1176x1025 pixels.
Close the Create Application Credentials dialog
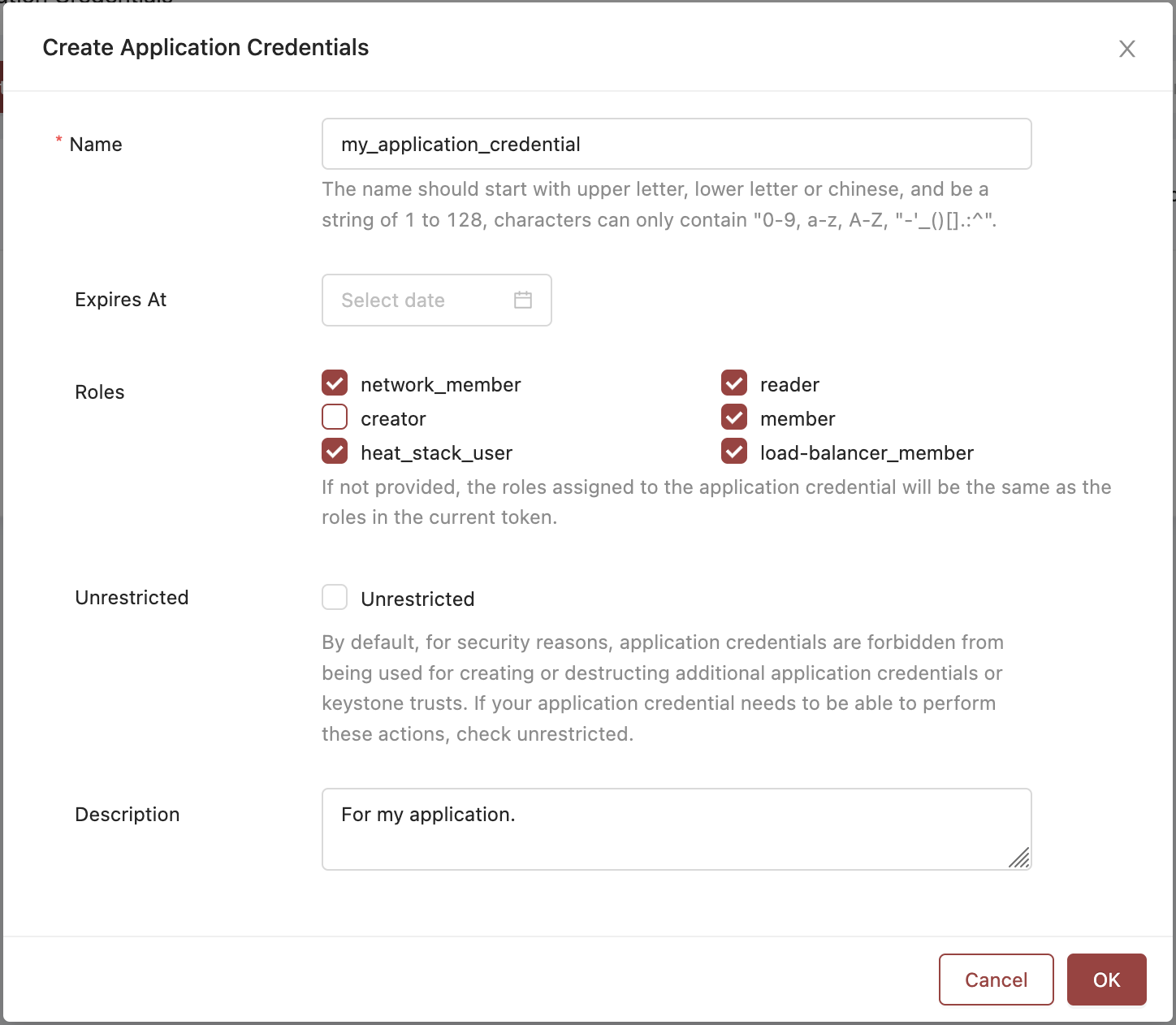[x=1126, y=49]
